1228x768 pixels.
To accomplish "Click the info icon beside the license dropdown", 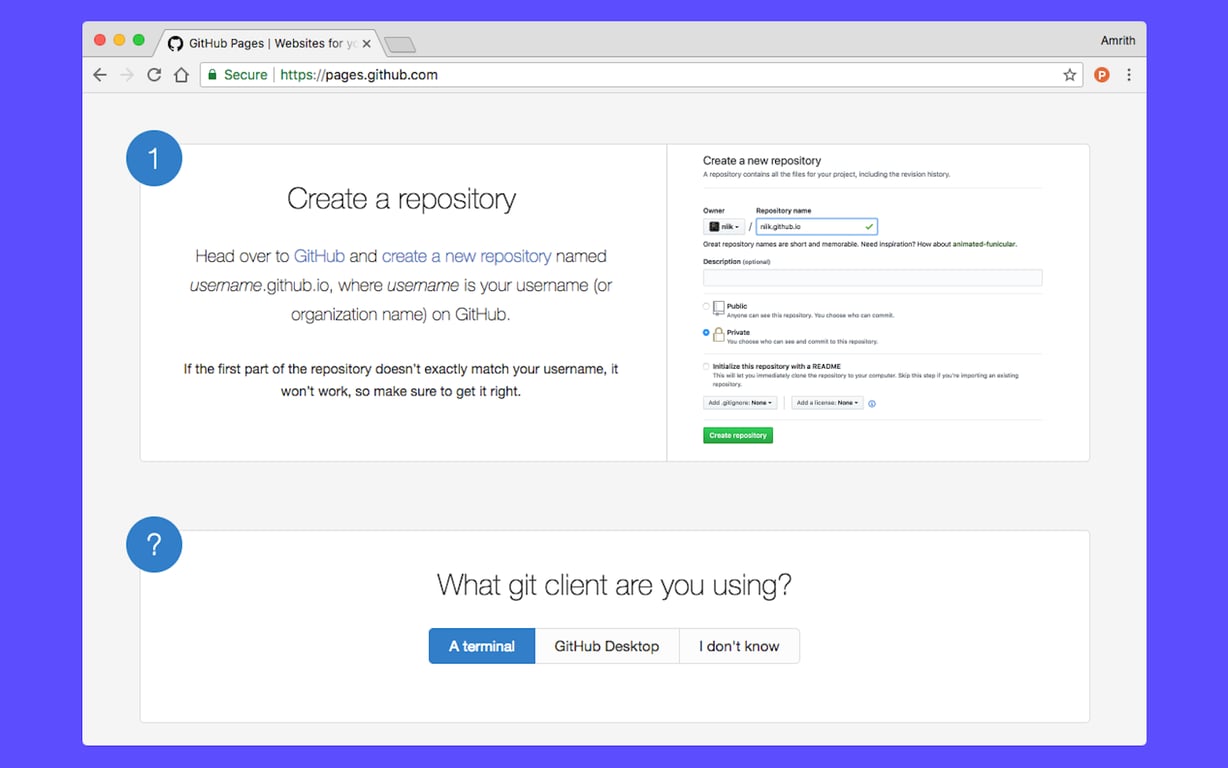I will pyautogui.click(x=873, y=403).
